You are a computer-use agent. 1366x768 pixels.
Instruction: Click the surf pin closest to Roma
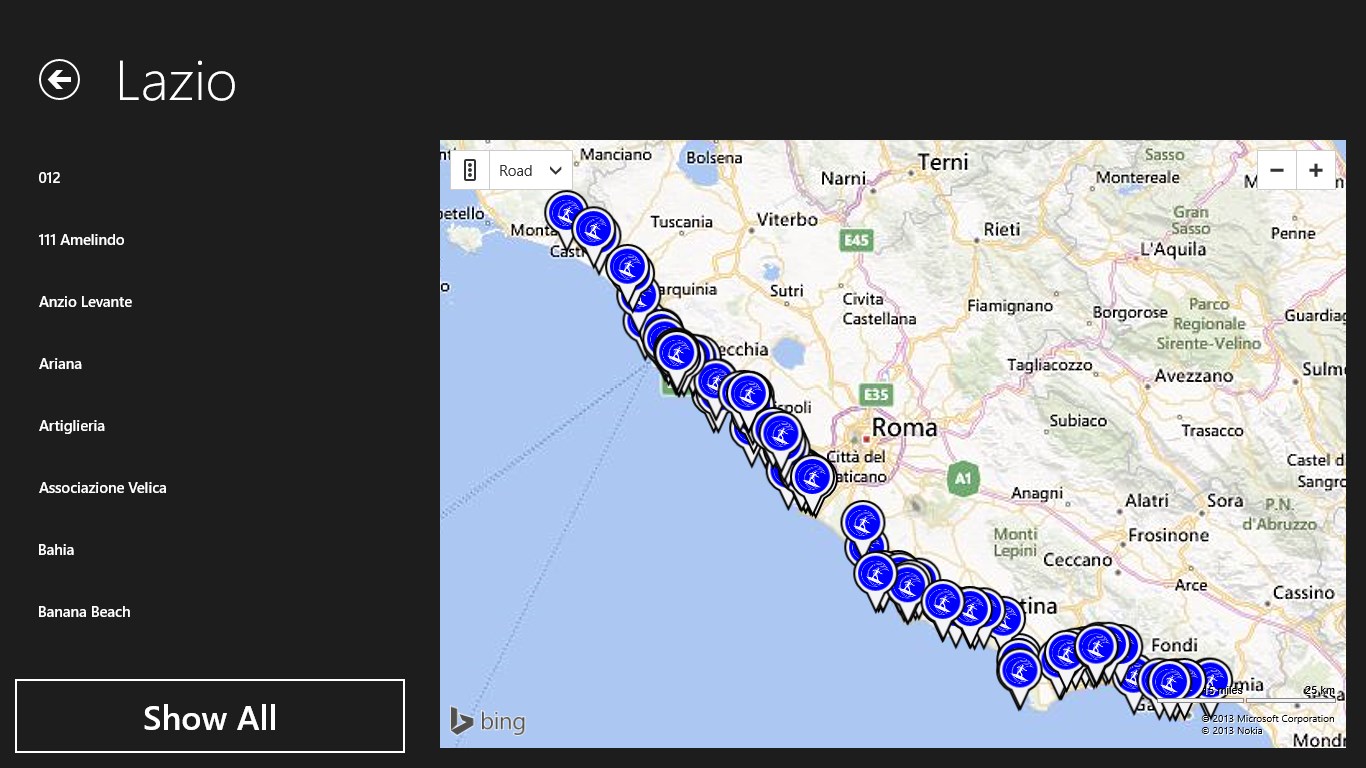tap(814, 477)
